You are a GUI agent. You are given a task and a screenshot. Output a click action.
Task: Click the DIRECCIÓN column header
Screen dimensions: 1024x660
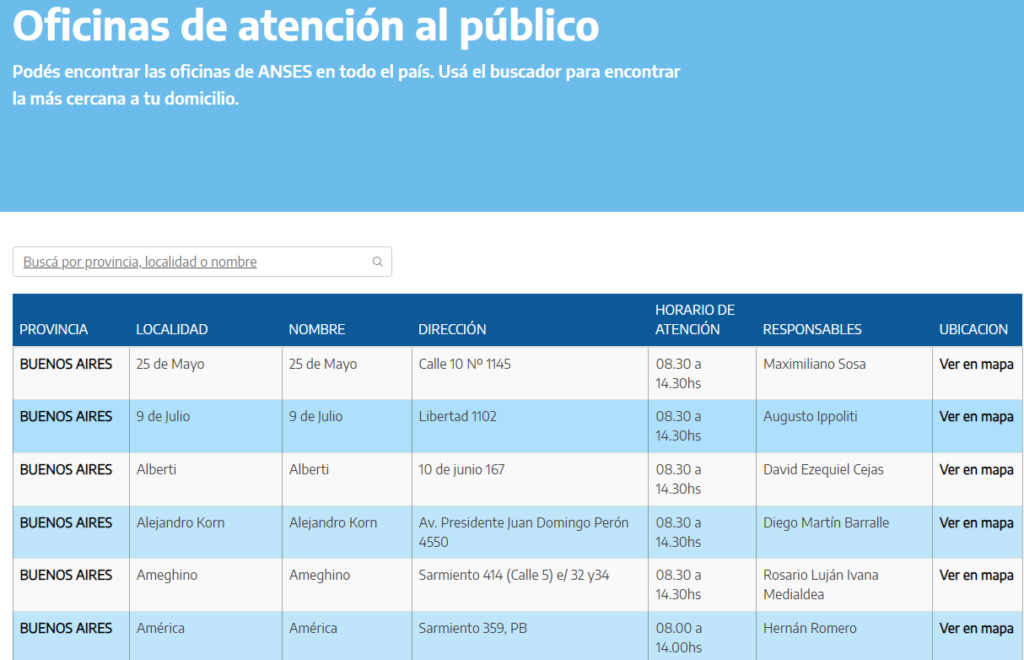tap(452, 329)
